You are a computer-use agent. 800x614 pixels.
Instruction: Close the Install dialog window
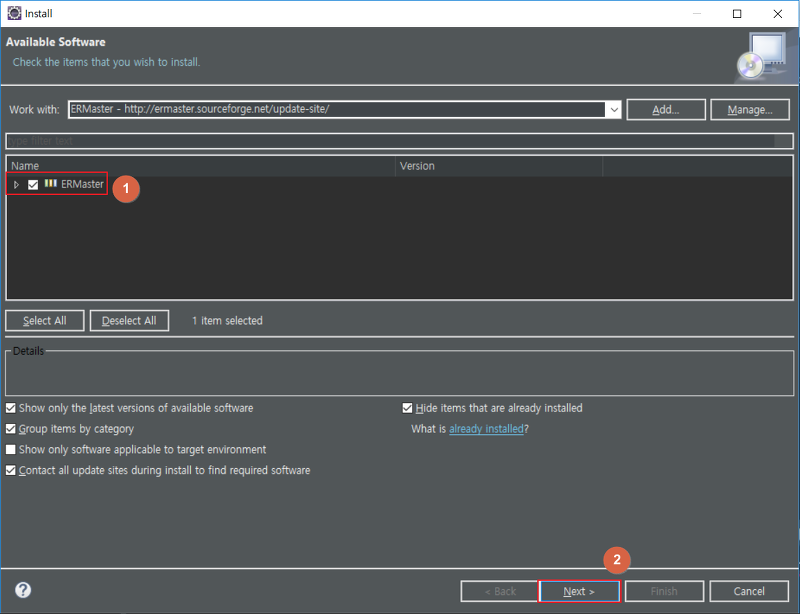tap(778, 14)
